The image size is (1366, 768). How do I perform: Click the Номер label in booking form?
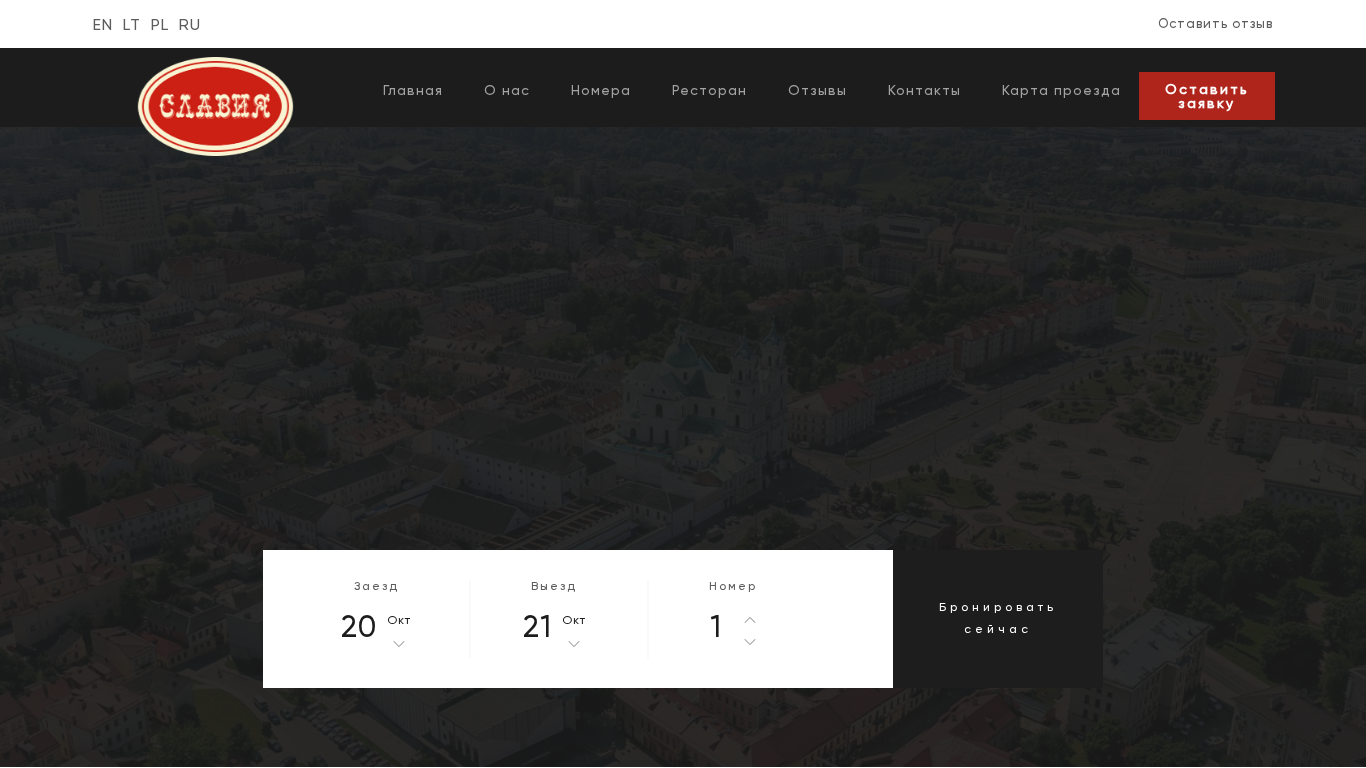point(733,586)
